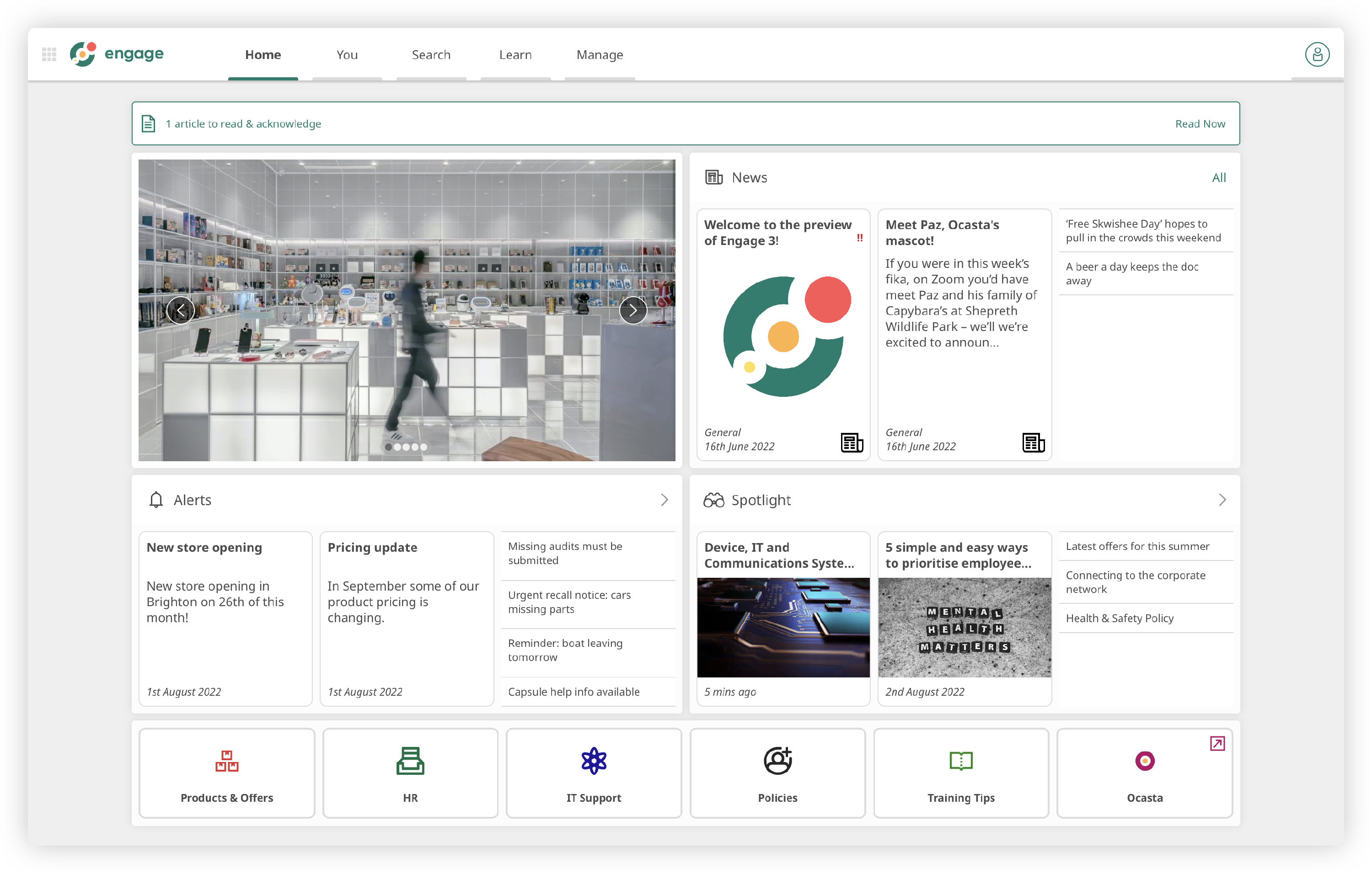Open the HR printer icon tile
Image resolution: width=1372 pixels, height=874 pixels.
tap(410, 761)
